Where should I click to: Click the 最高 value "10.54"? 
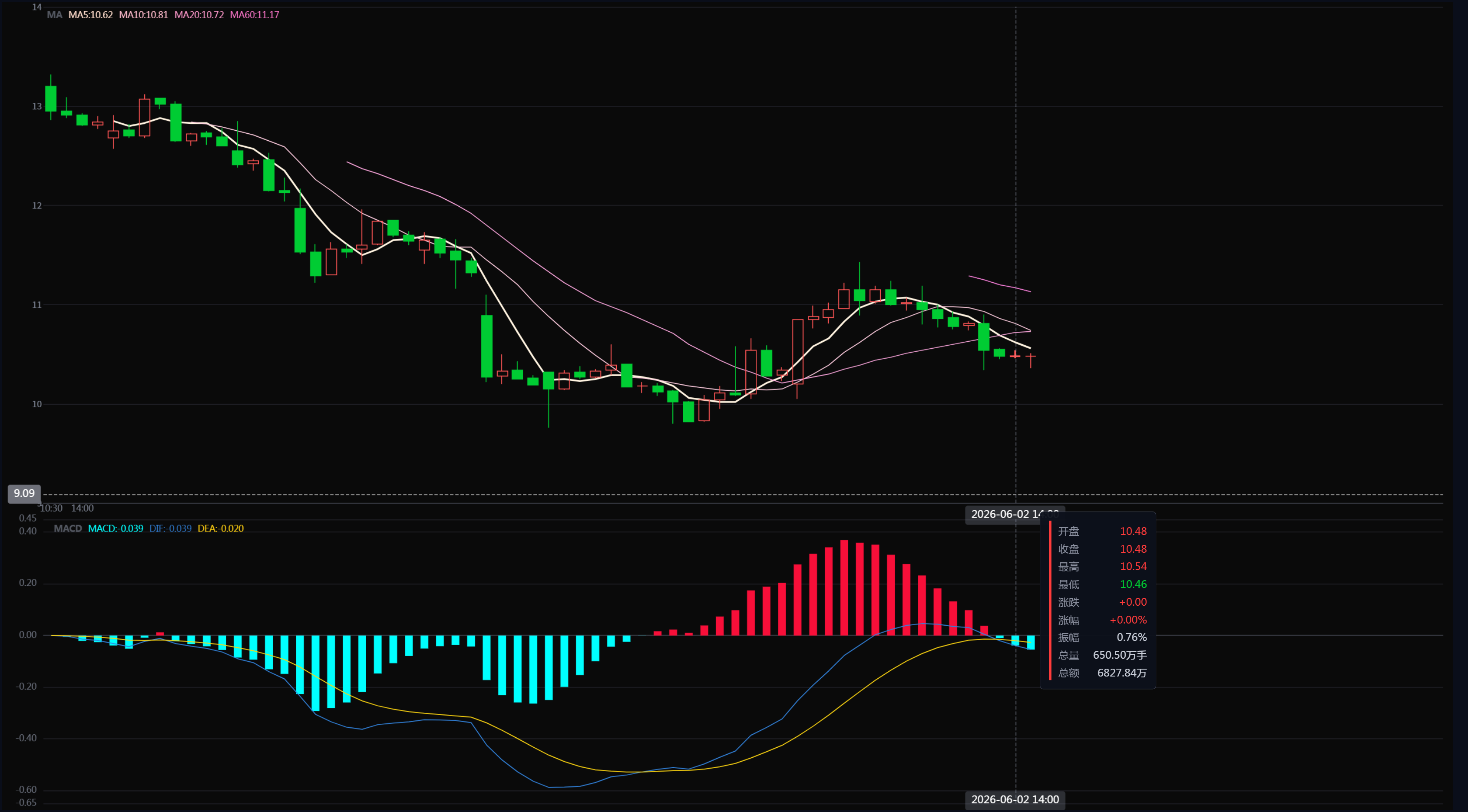pyautogui.click(x=1133, y=566)
